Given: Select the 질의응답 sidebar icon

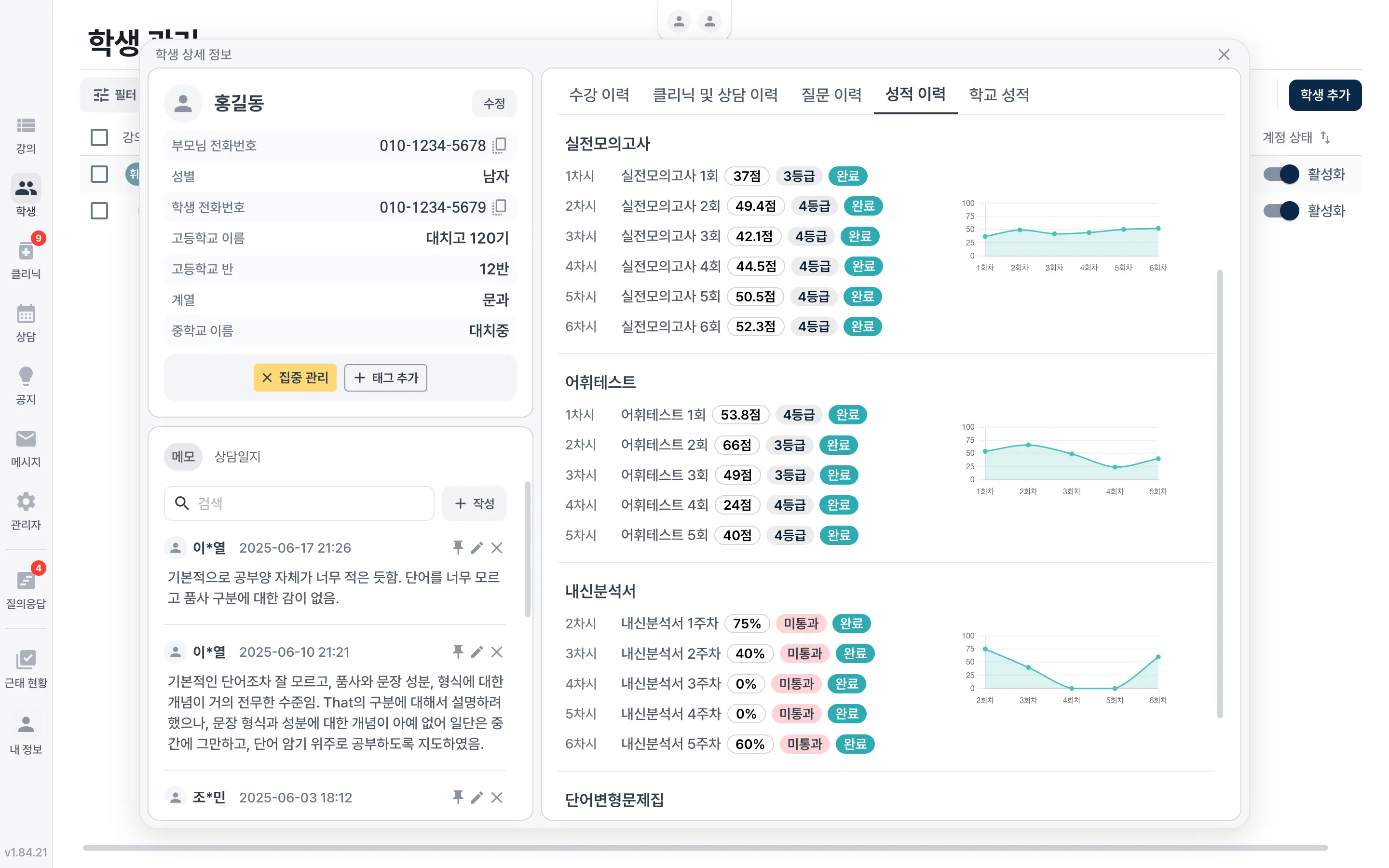Looking at the screenshot, I should [26, 585].
